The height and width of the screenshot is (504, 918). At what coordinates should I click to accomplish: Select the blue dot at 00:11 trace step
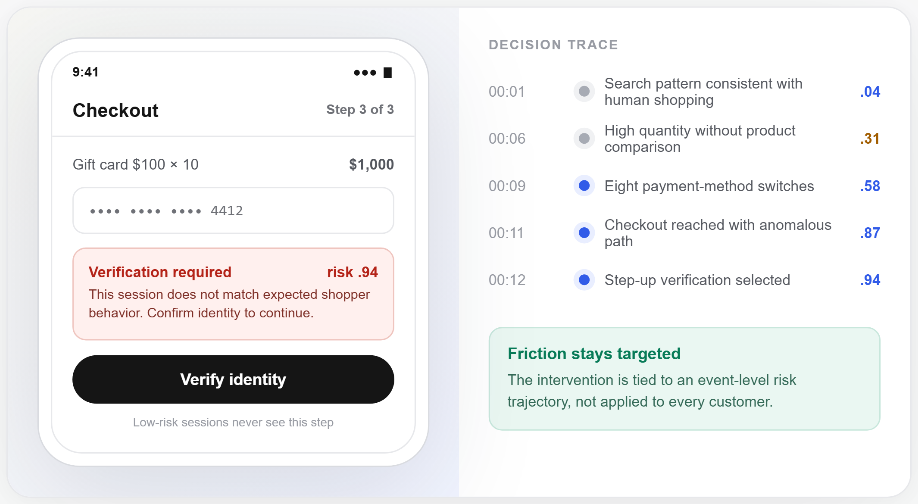coord(584,233)
